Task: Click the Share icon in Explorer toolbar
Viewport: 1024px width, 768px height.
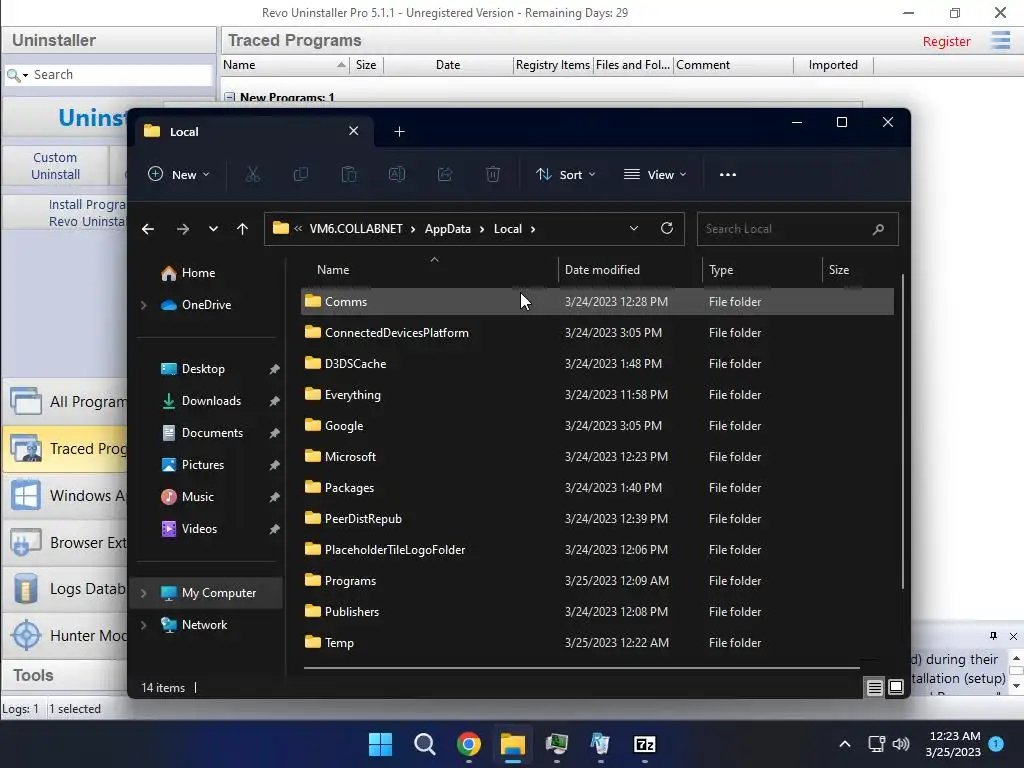Action: 445,174
